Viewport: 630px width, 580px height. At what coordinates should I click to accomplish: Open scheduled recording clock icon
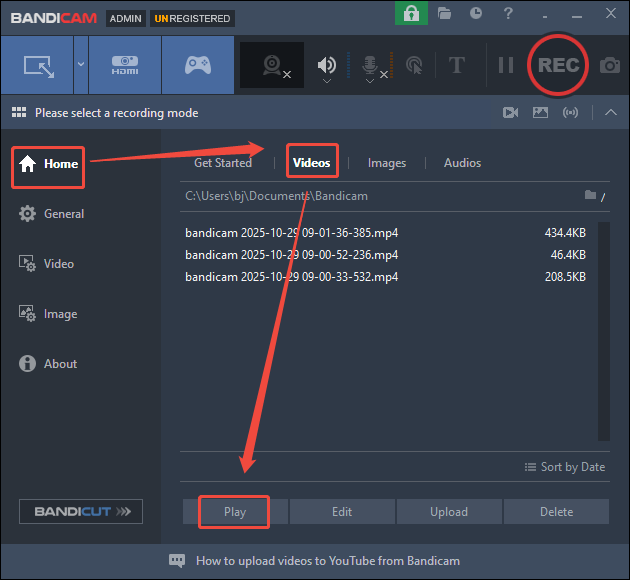click(476, 13)
